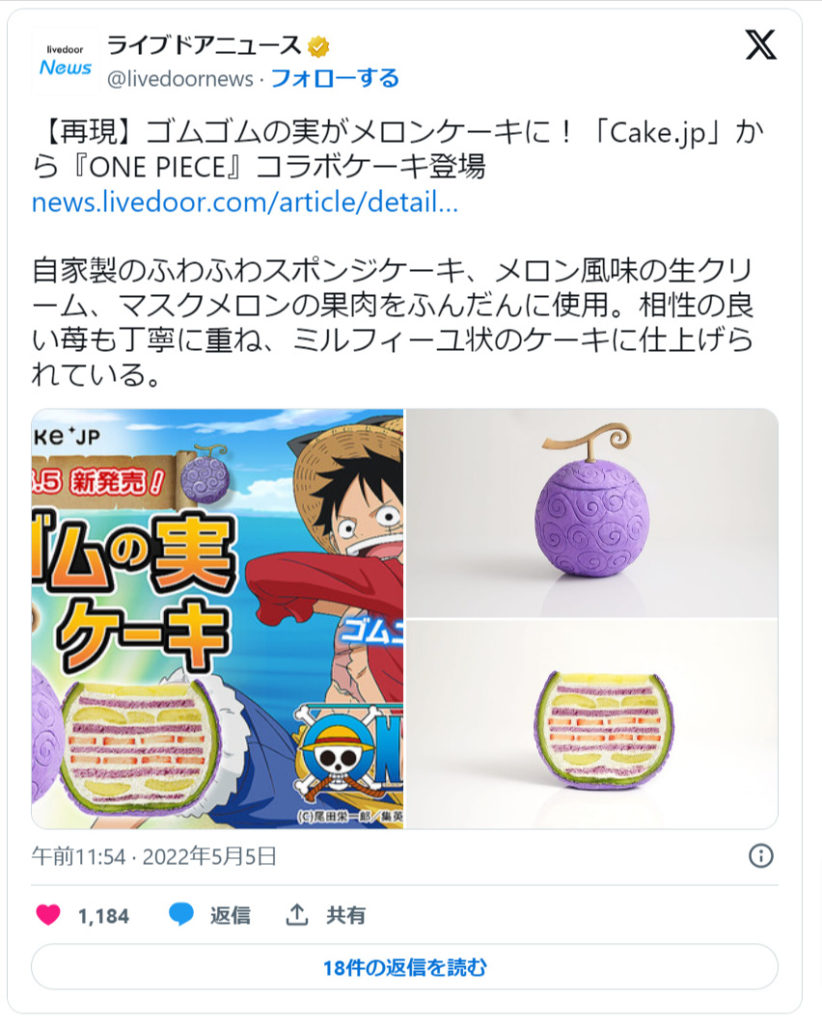This screenshot has width=822, height=1024.
Task: Click the @livedoornews handle
Action: pos(180,78)
